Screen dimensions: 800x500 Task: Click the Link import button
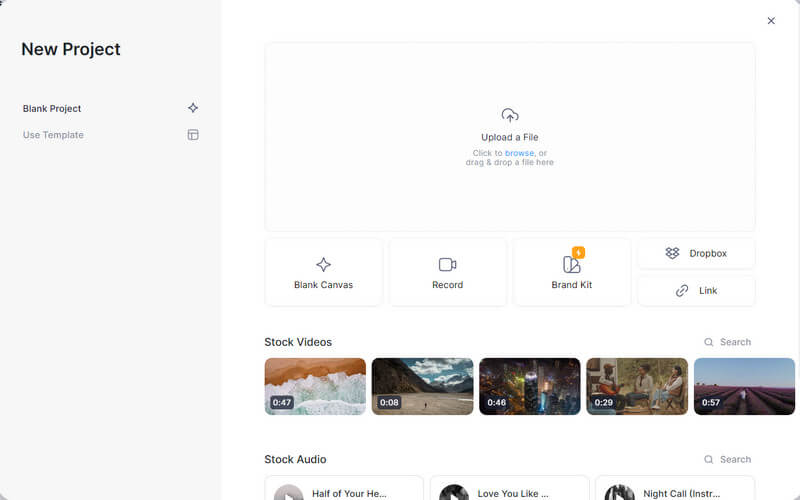(696, 290)
